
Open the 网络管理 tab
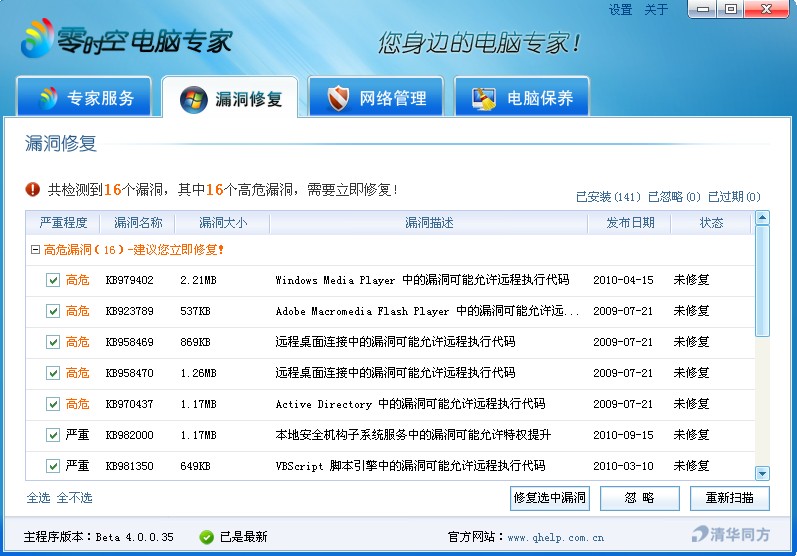click(376, 97)
